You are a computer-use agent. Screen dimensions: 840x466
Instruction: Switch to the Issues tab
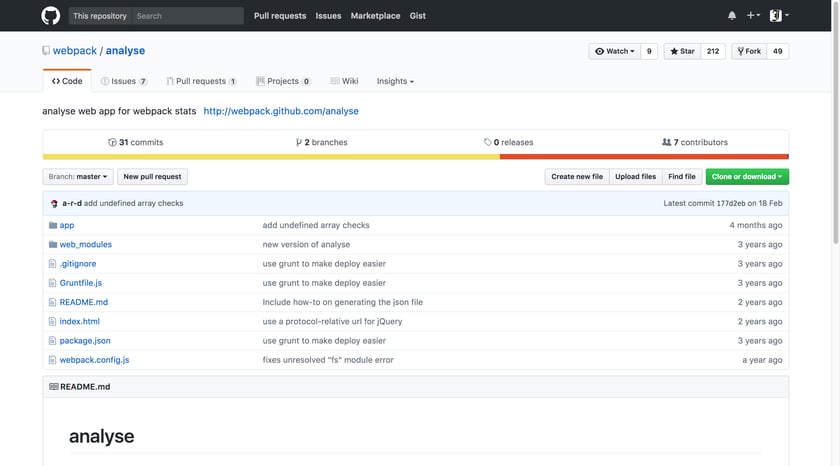(x=124, y=81)
